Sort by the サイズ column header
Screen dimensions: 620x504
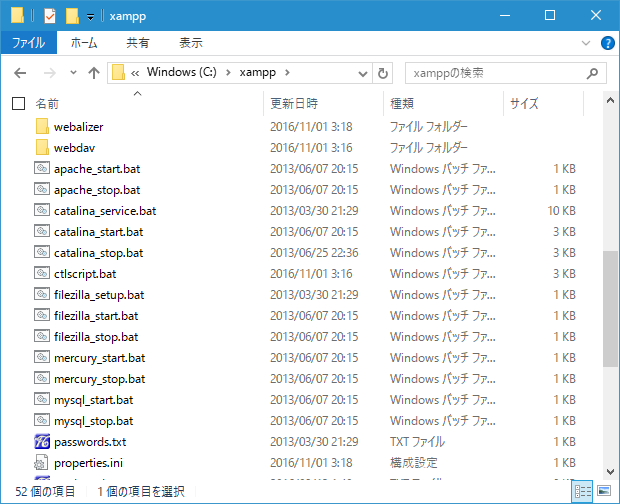click(524, 104)
